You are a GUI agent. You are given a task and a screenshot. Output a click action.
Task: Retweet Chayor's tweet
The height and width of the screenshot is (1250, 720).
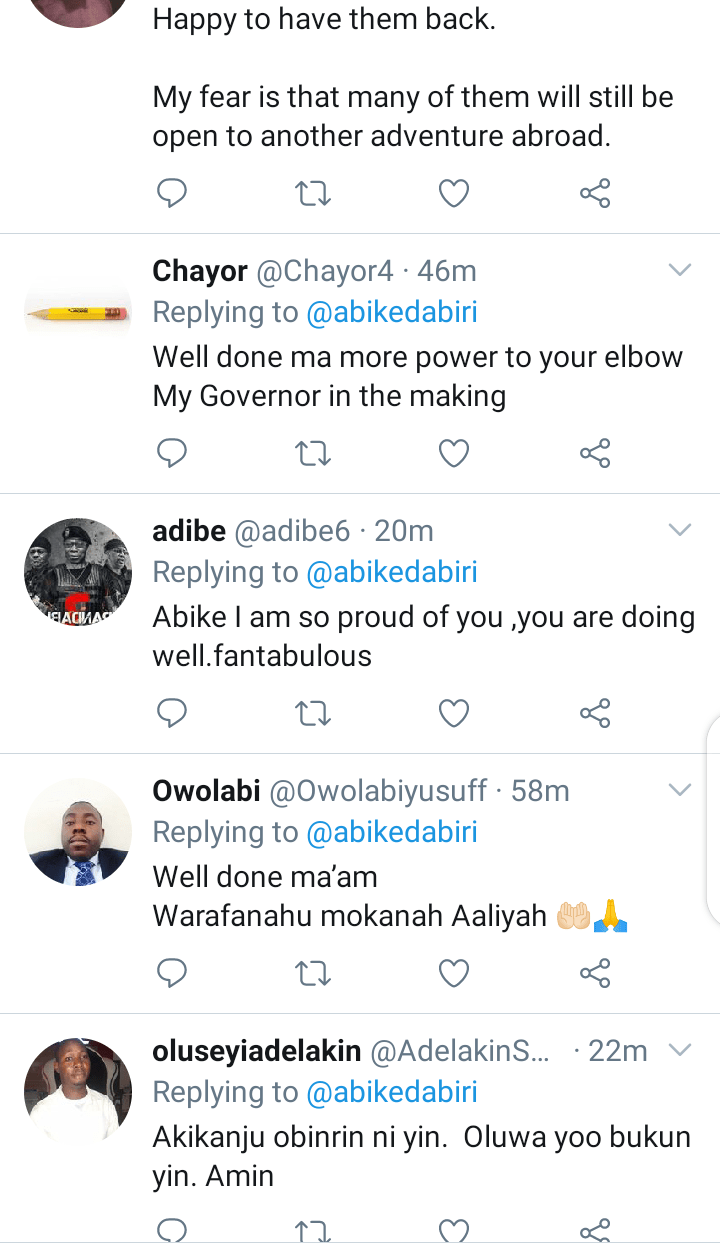coord(314,454)
